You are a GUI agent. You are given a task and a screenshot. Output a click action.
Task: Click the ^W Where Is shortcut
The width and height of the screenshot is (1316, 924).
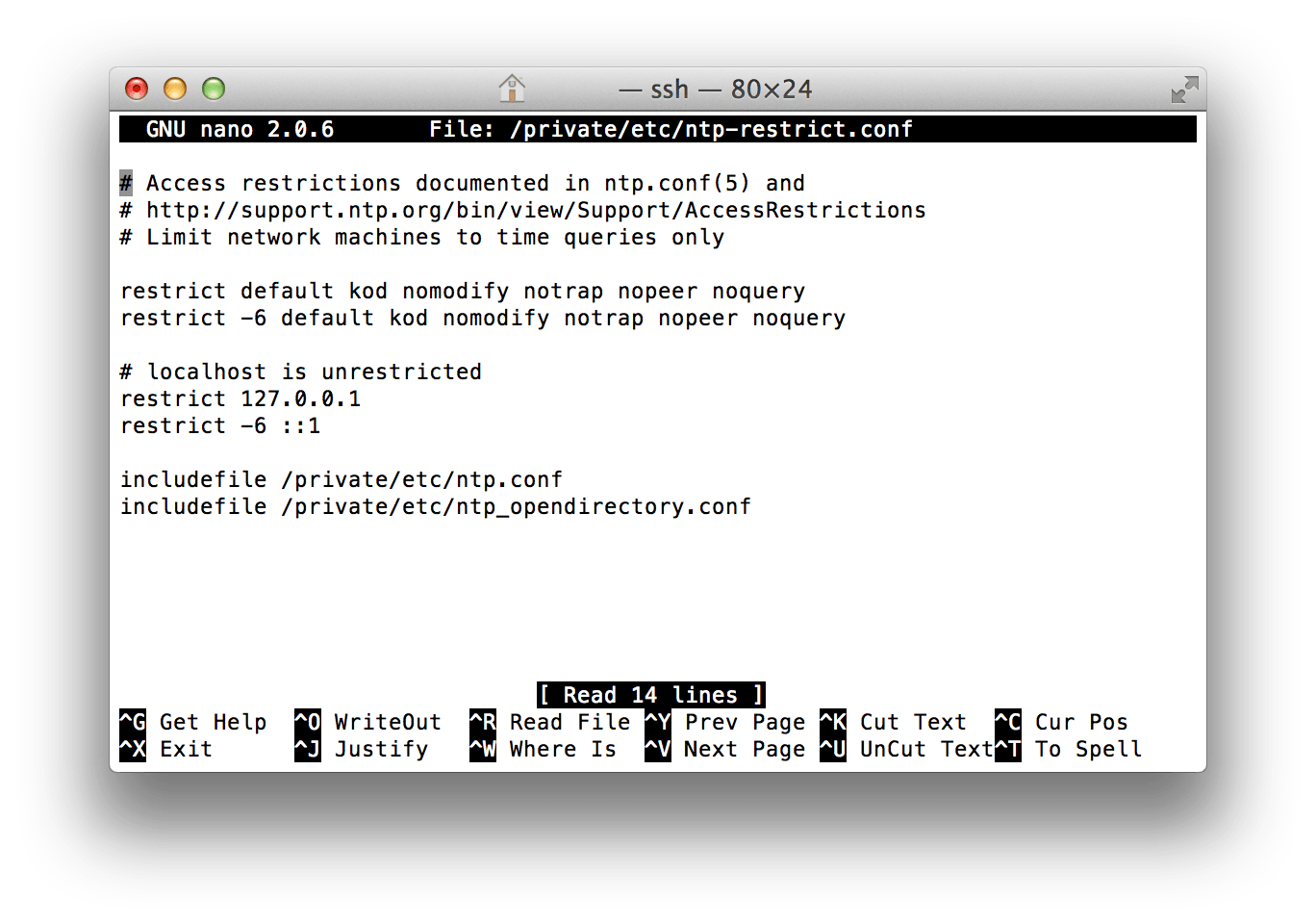[x=544, y=749]
